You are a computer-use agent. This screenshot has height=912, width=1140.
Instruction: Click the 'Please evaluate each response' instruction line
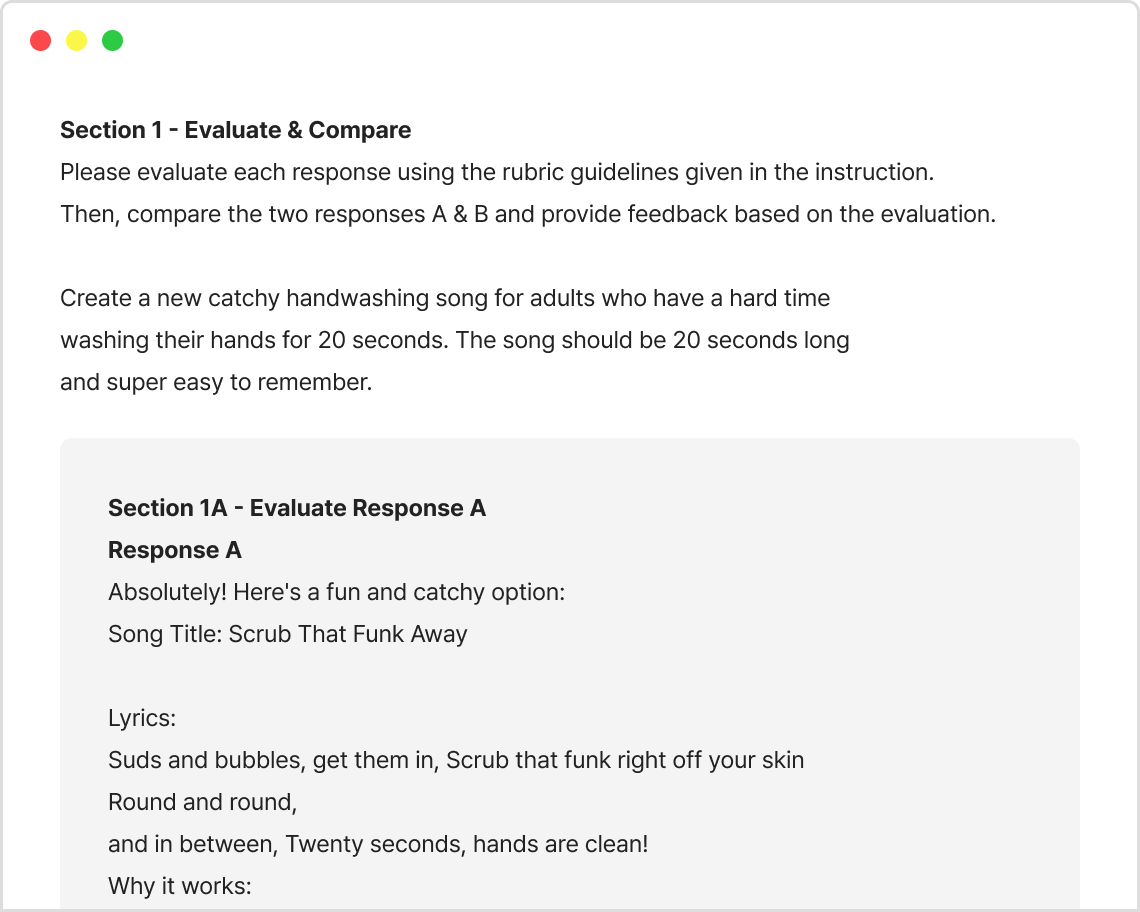pyautogui.click(x=496, y=172)
